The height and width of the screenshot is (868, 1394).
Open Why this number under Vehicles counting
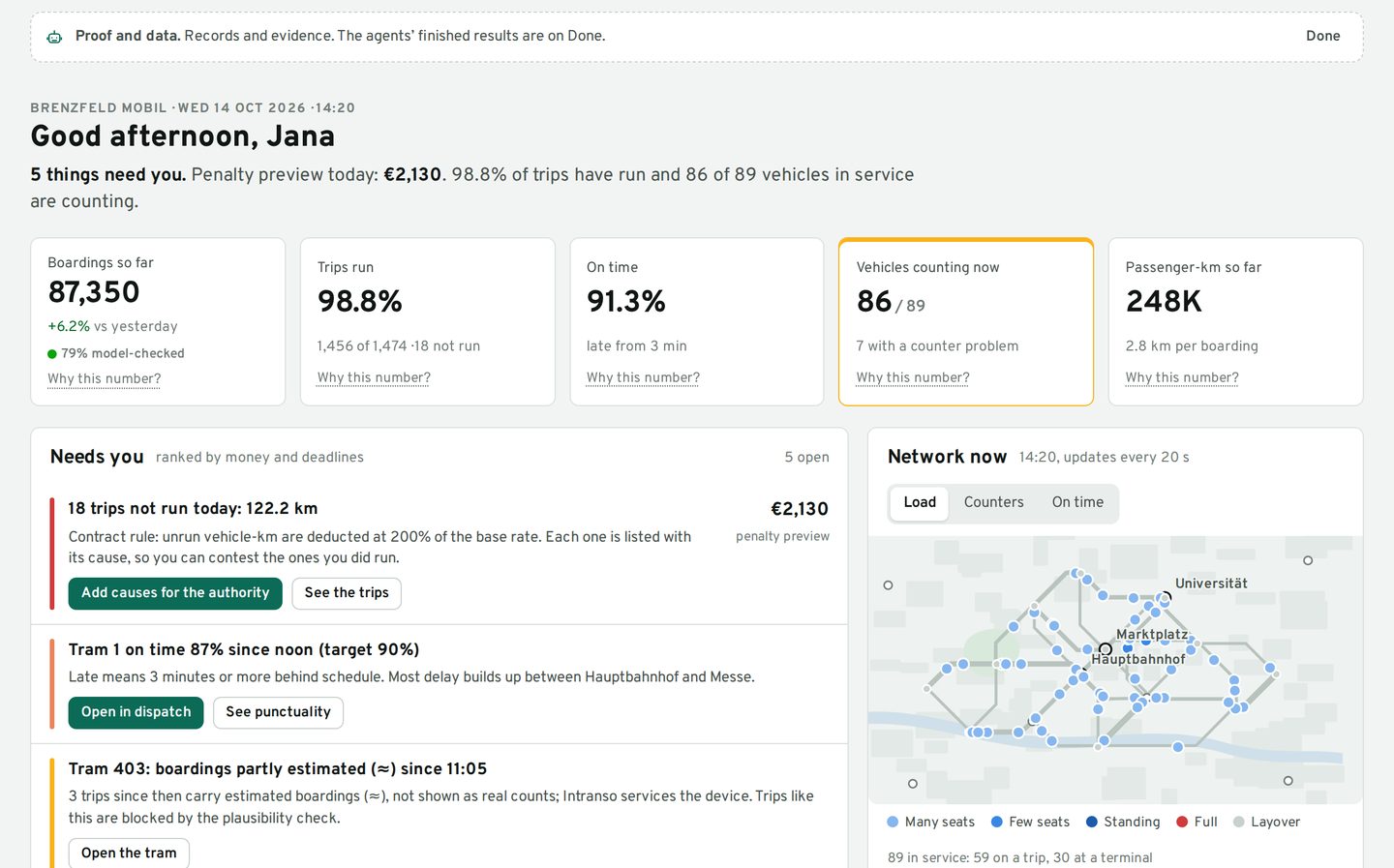913,377
